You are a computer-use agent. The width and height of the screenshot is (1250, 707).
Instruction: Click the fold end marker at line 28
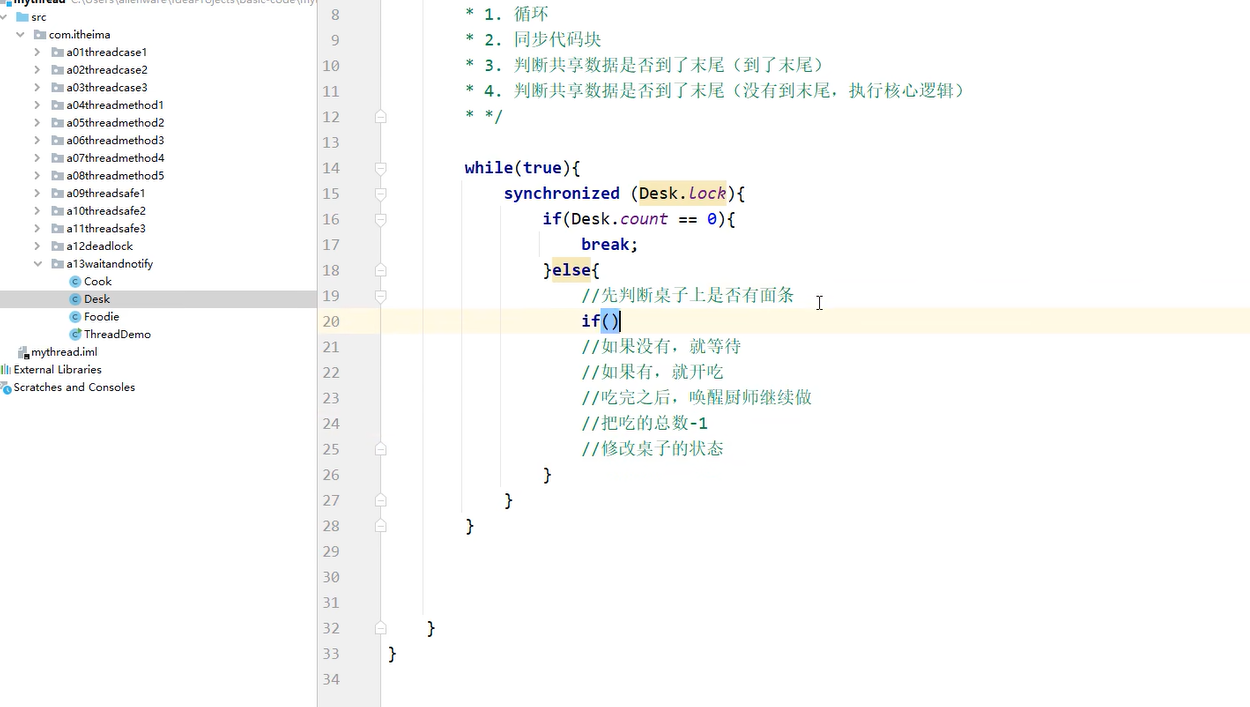[381, 526]
